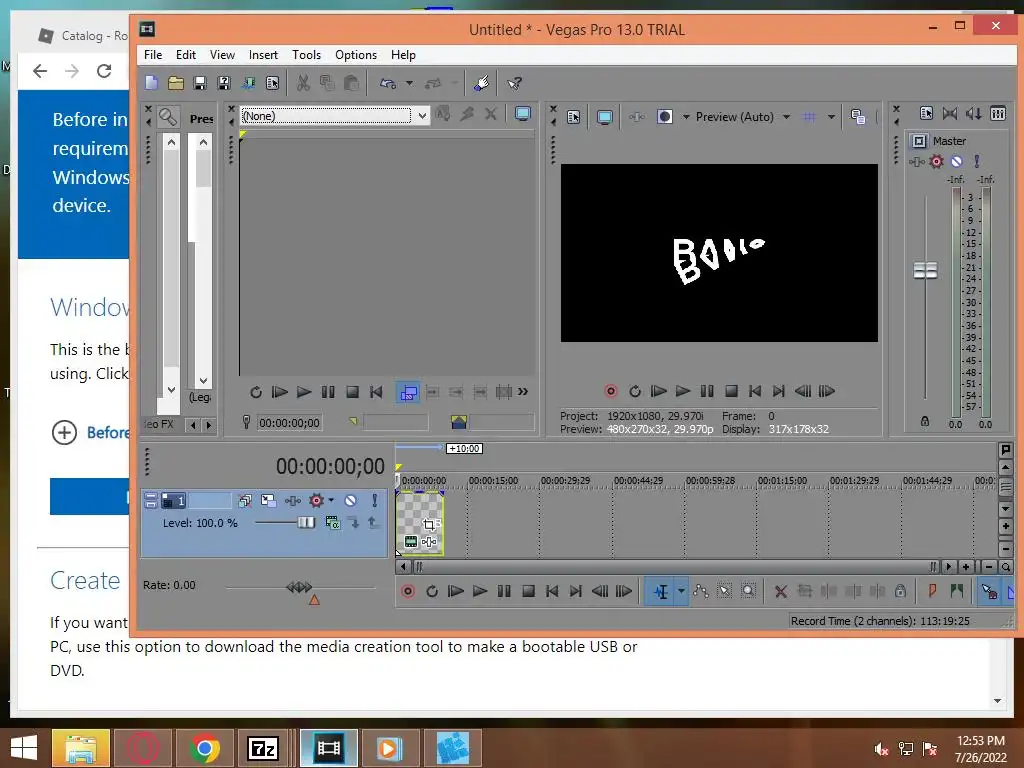Toggle Loop Playback in preview transport

pyautogui.click(x=635, y=391)
